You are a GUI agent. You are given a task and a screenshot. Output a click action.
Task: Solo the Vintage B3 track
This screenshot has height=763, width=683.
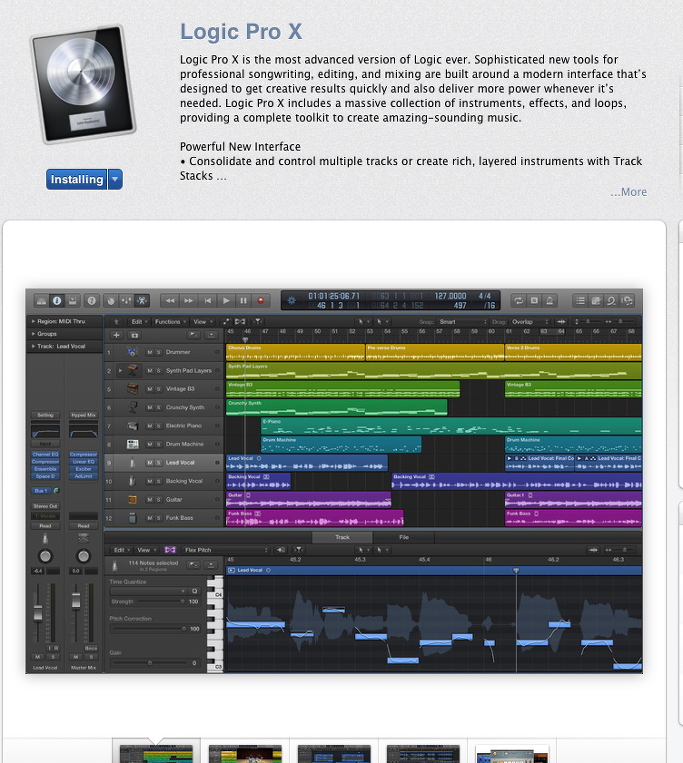pyautogui.click(x=159, y=389)
